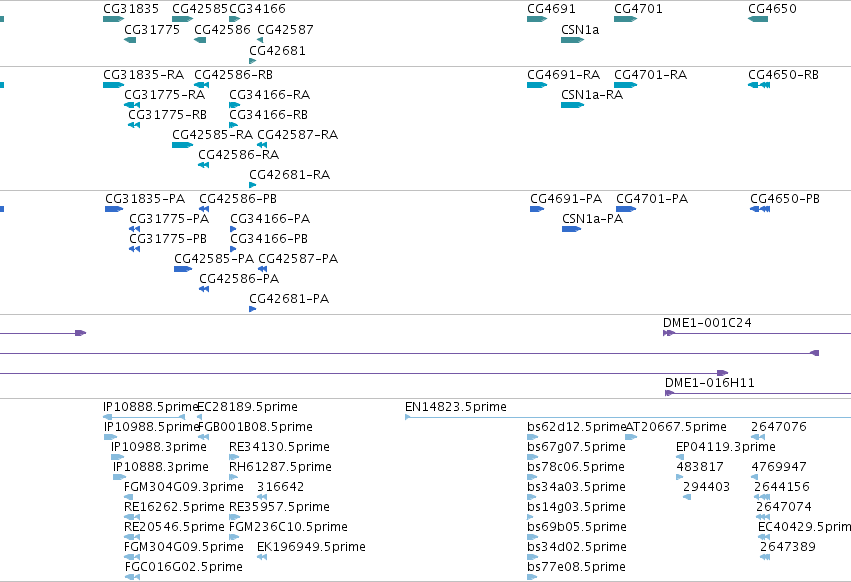Click the CG4650 gene arrow glyph
The height and width of the screenshot is (582, 851).
point(758,19)
